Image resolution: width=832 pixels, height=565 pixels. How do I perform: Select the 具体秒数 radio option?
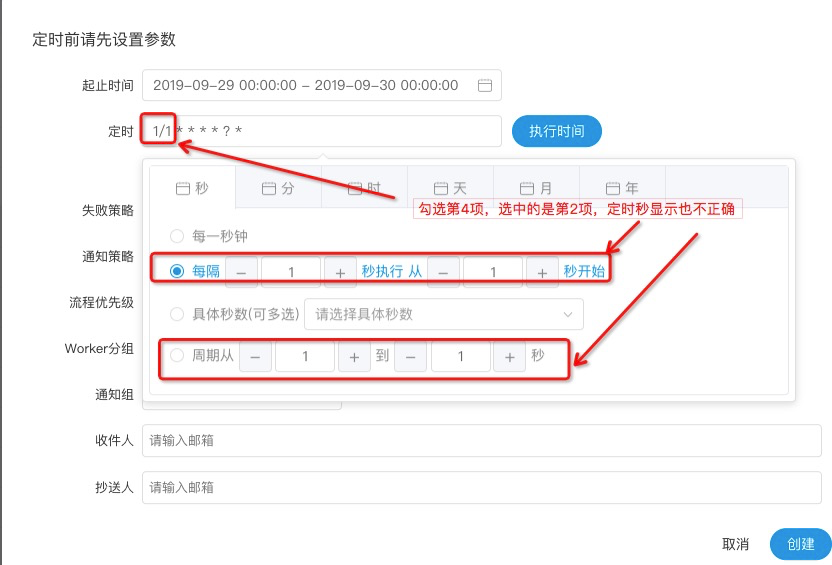point(177,314)
